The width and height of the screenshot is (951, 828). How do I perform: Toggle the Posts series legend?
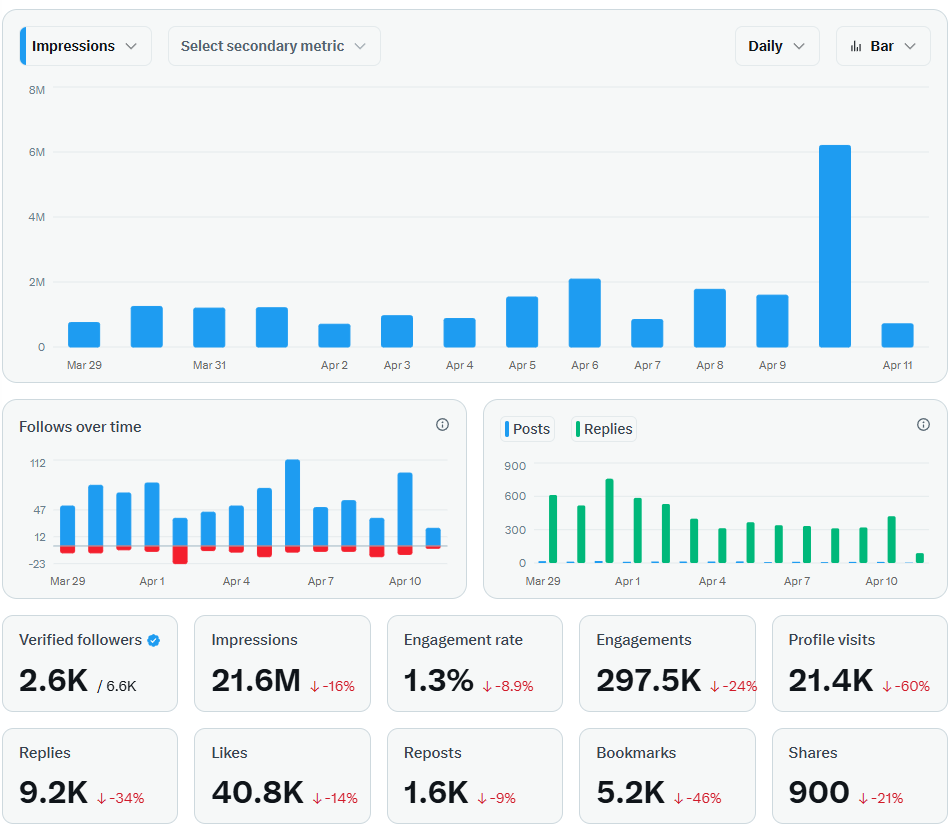[528, 429]
